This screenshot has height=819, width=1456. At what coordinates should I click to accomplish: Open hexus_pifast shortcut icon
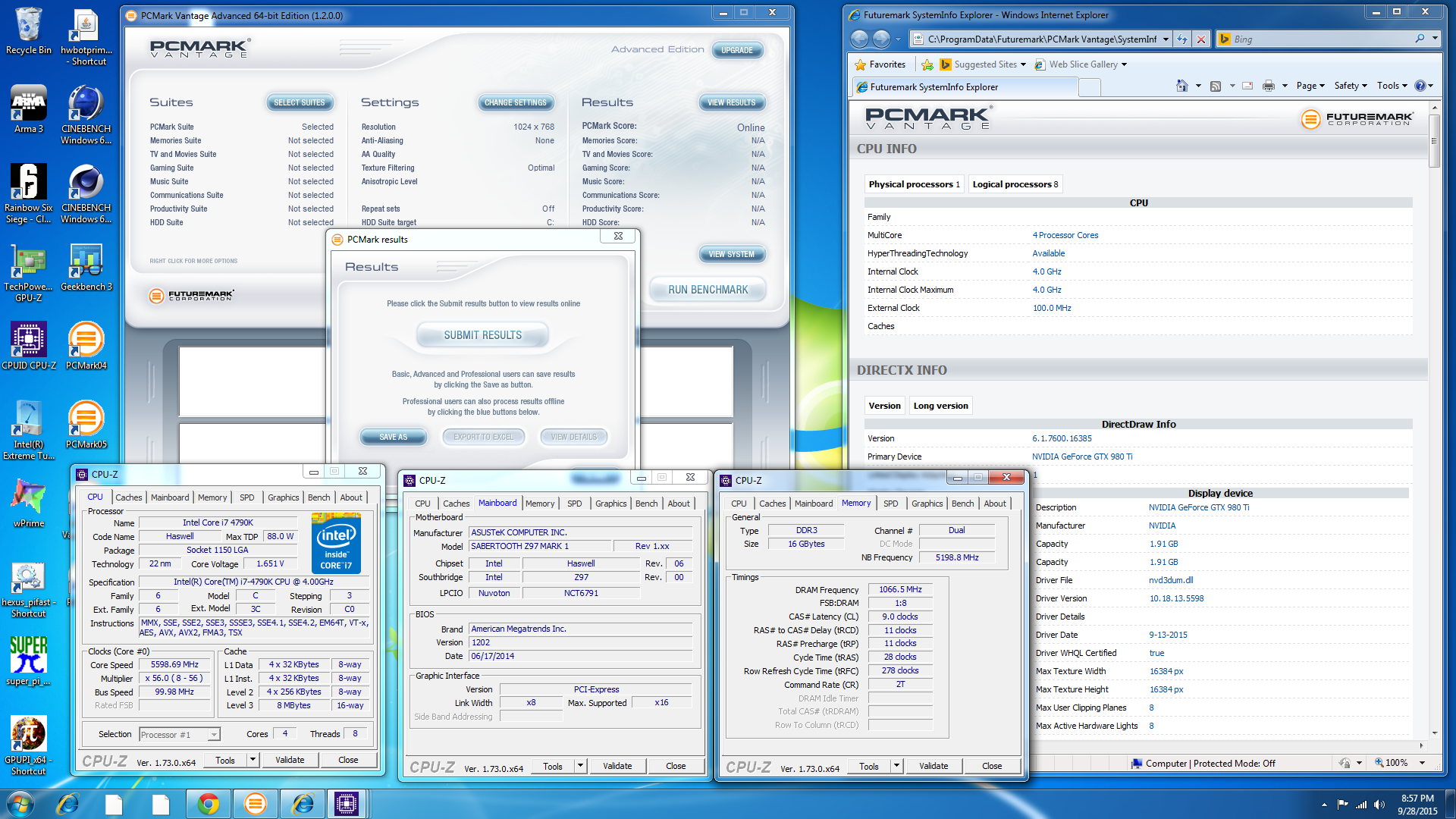coord(29,590)
